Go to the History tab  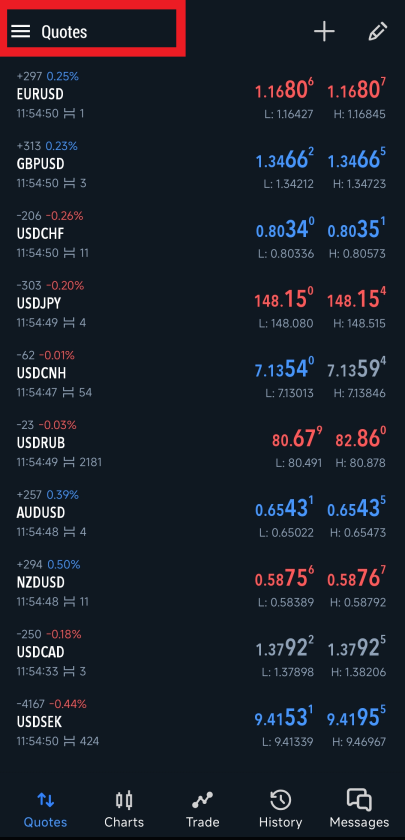point(280,810)
